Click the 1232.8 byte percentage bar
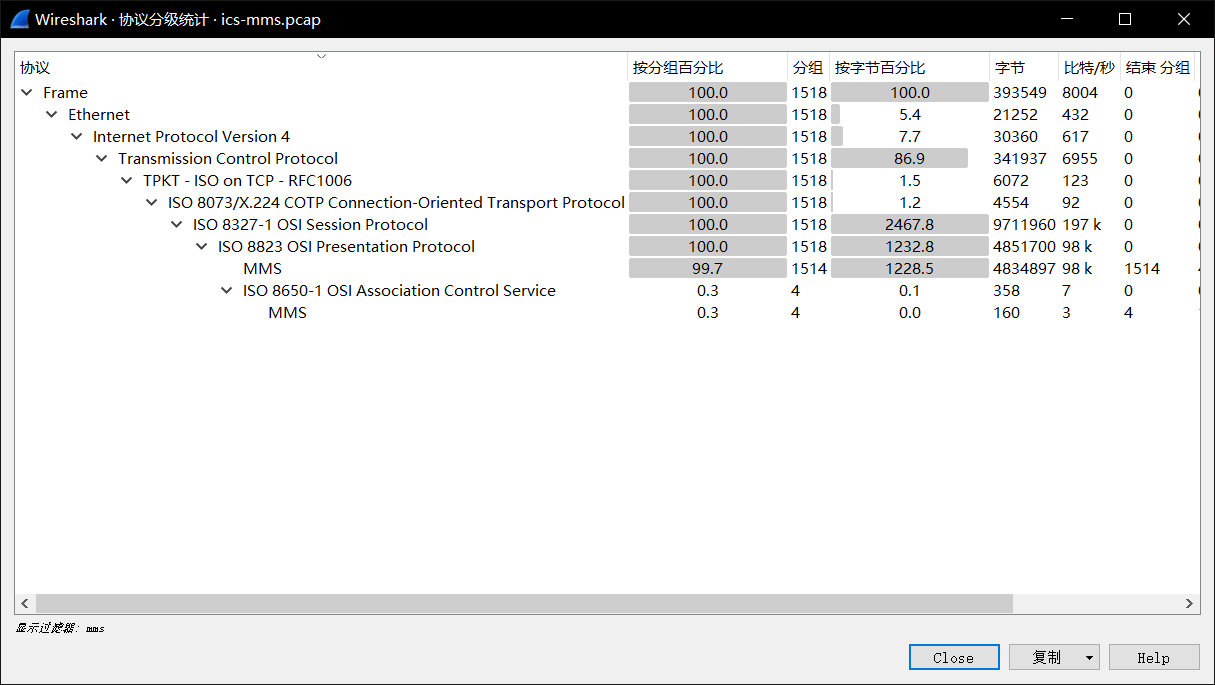1215x685 pixels. pos(909,247)
